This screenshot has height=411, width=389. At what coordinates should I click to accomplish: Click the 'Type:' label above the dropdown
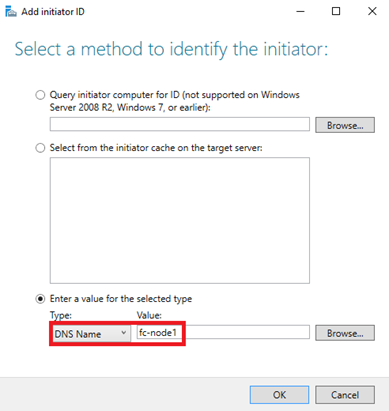coord(61,315)
